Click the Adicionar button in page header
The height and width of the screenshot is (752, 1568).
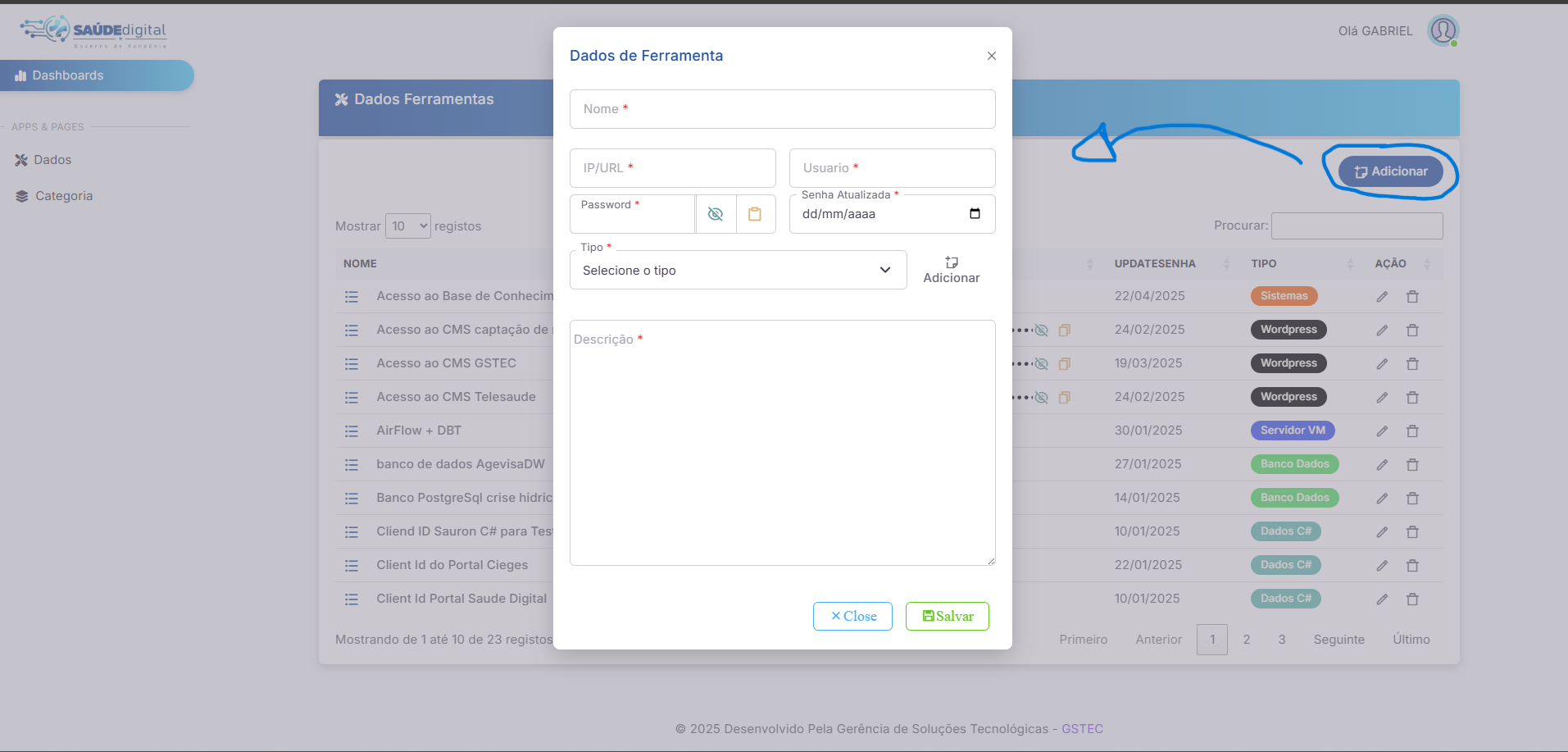(1390, 171)
